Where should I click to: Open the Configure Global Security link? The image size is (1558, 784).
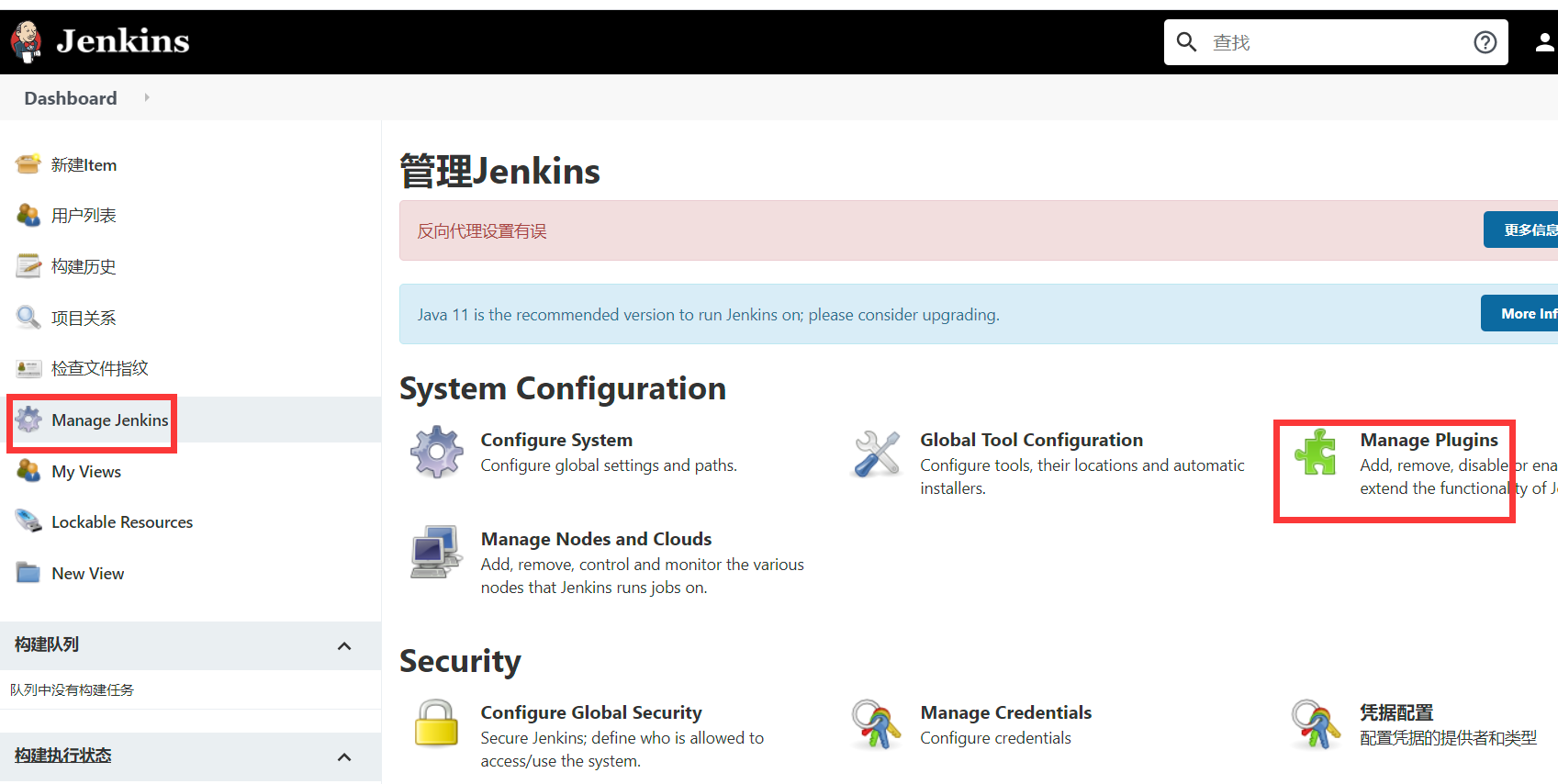coord(591,712)
